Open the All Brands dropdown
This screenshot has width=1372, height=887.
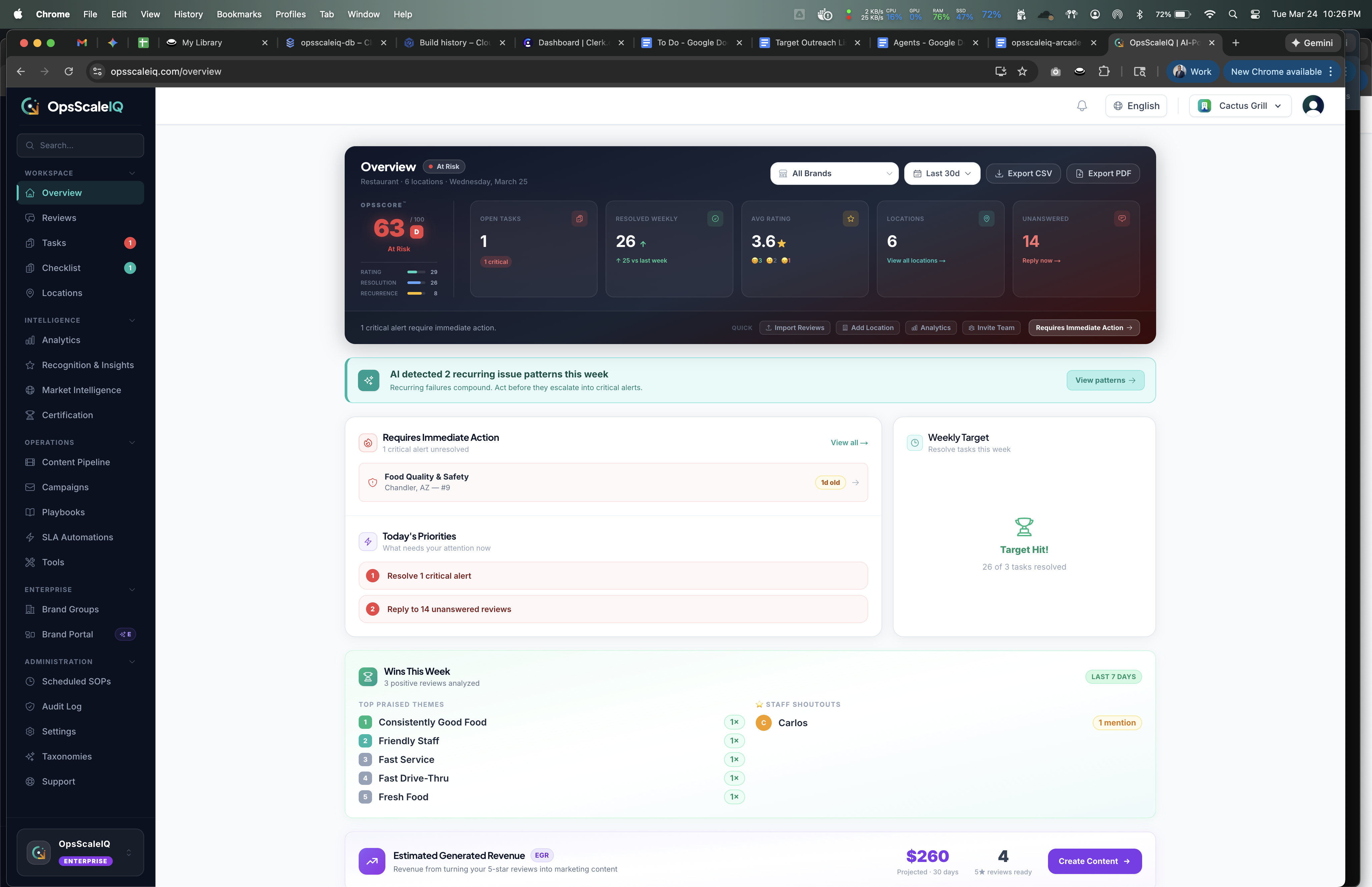click(x=834, y=174)
